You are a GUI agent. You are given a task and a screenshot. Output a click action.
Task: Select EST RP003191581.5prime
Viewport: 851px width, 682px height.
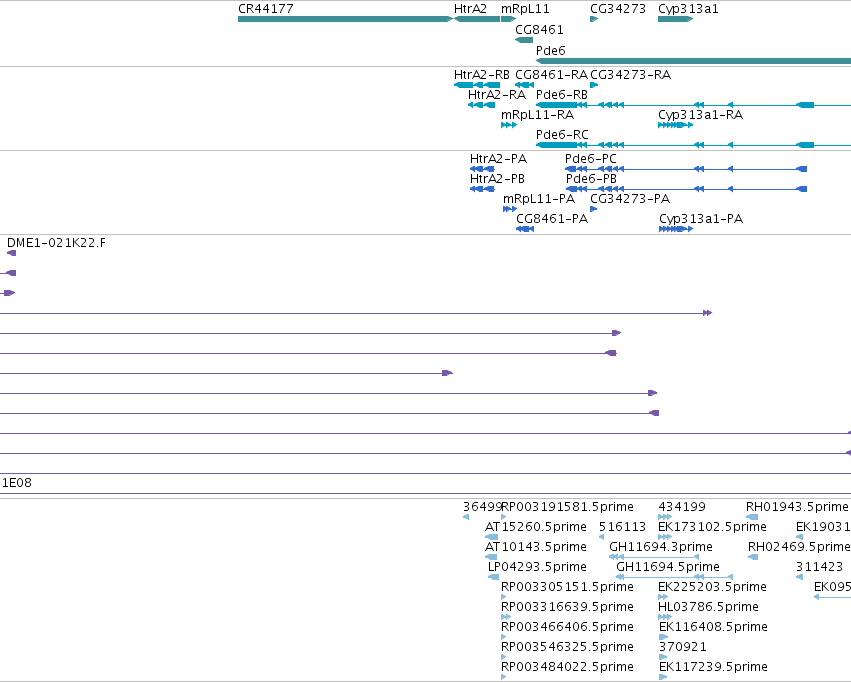[567, 507]
